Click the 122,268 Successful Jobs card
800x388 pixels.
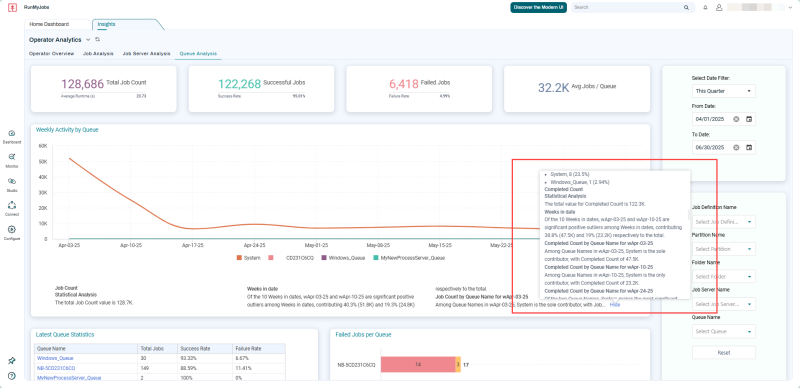tap(261, 89)
